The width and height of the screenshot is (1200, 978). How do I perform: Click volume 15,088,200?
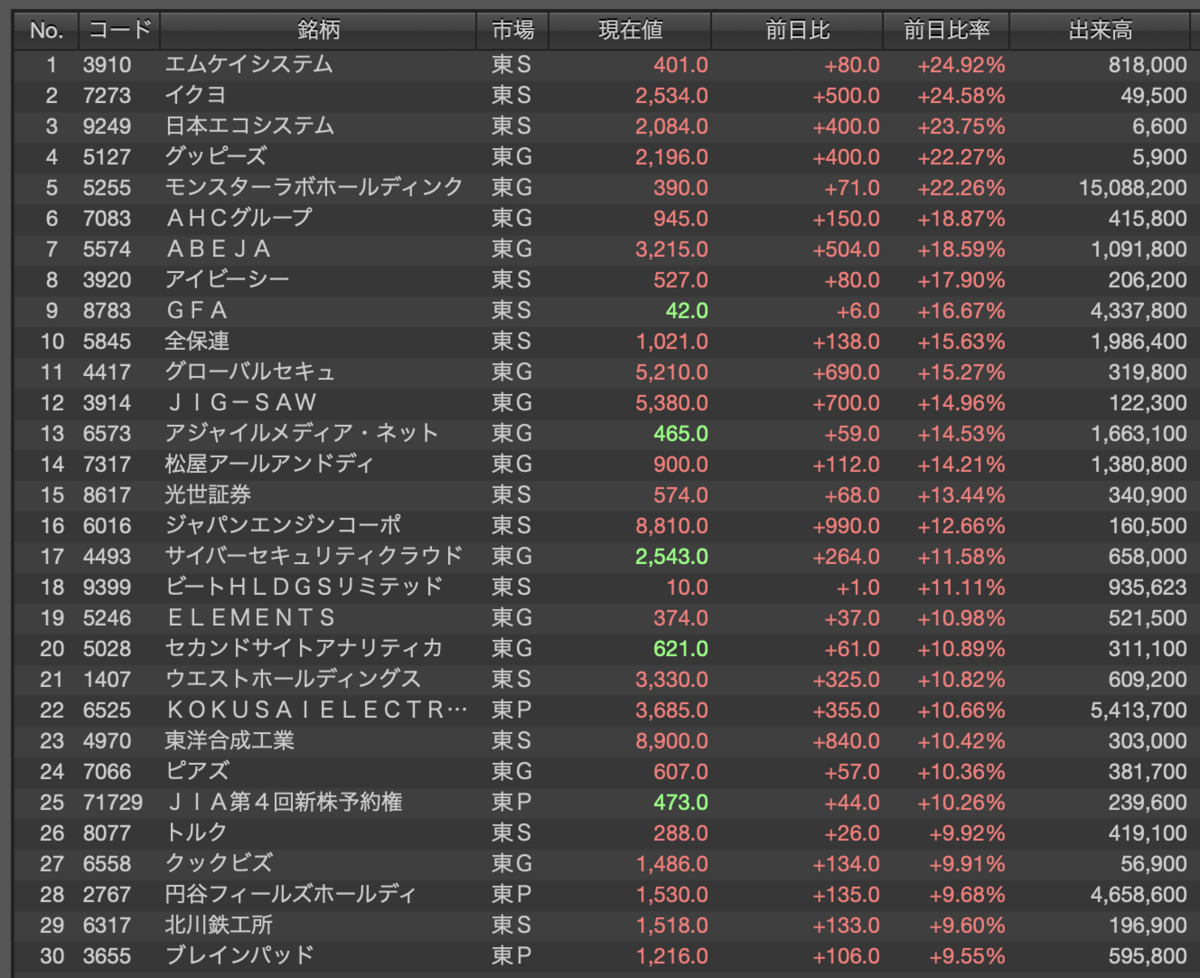click(1134, 188)
